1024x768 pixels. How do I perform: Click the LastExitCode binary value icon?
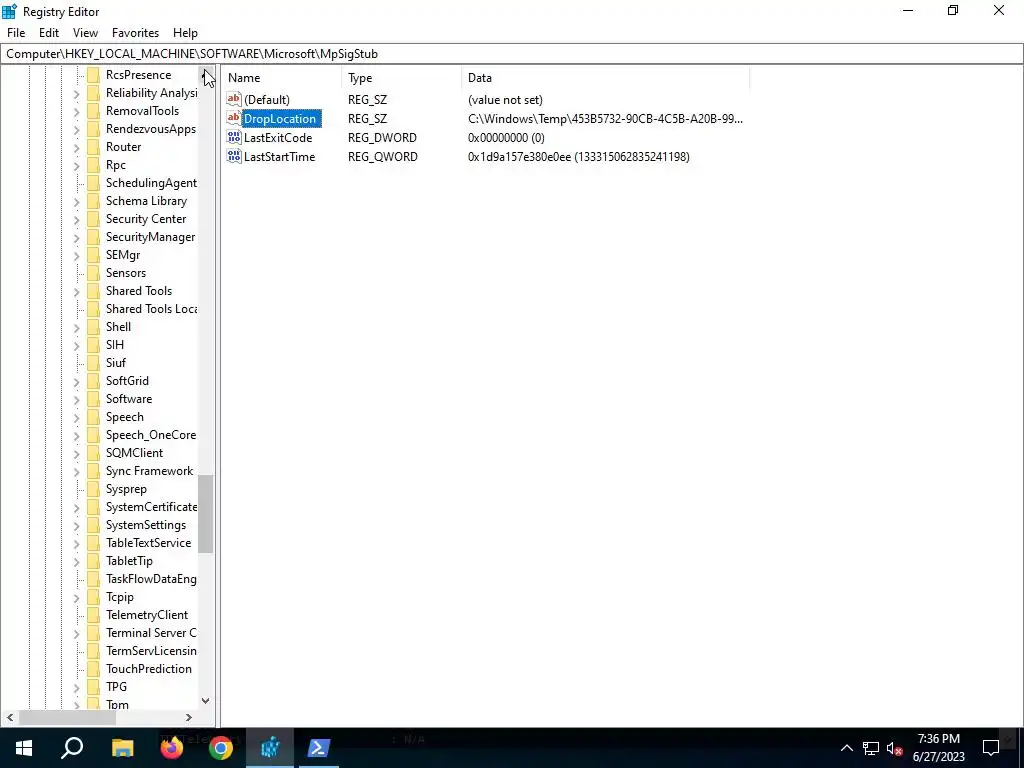pos(234,137)
